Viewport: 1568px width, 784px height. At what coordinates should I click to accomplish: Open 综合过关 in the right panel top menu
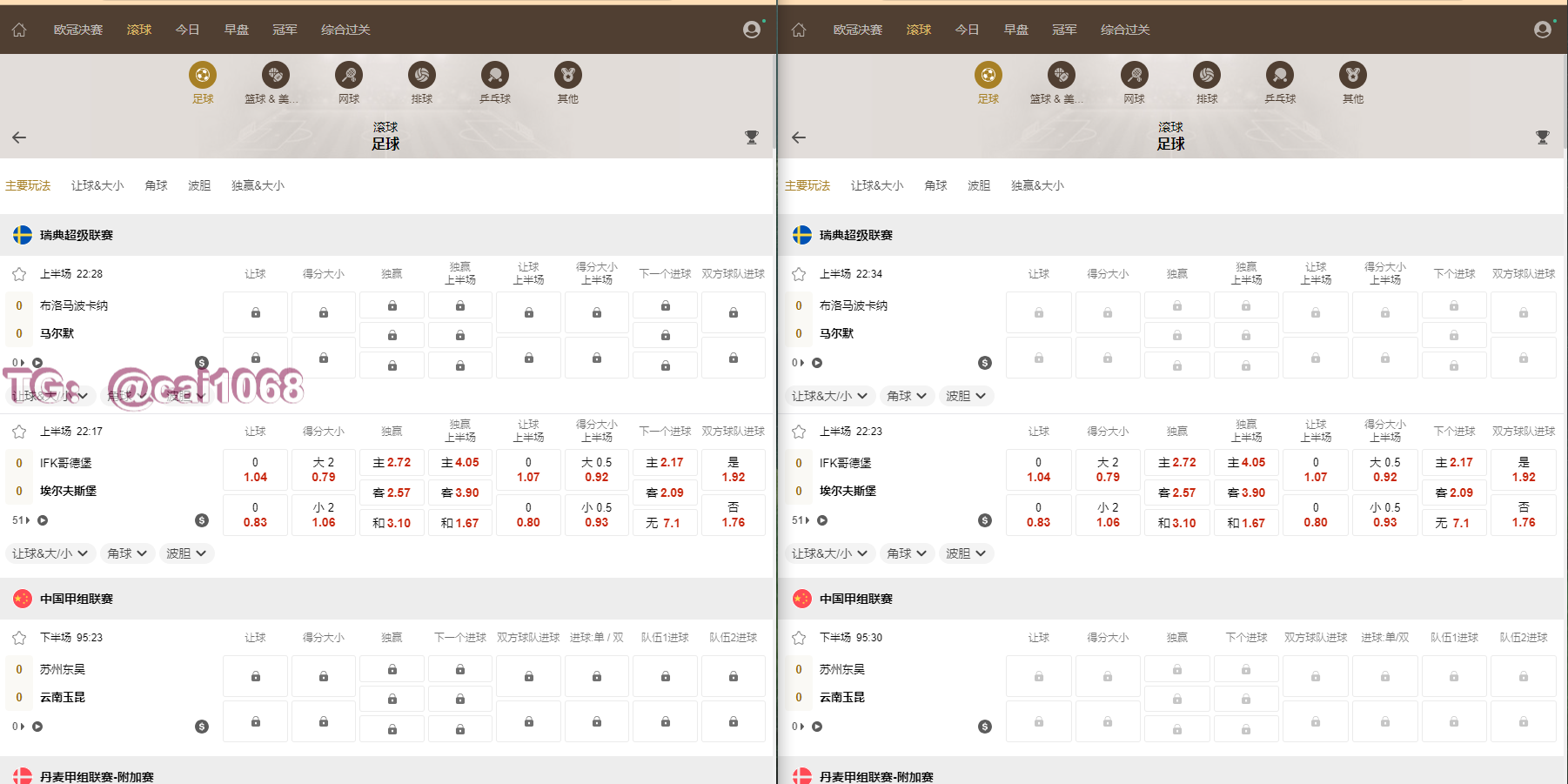(1124, 30)
